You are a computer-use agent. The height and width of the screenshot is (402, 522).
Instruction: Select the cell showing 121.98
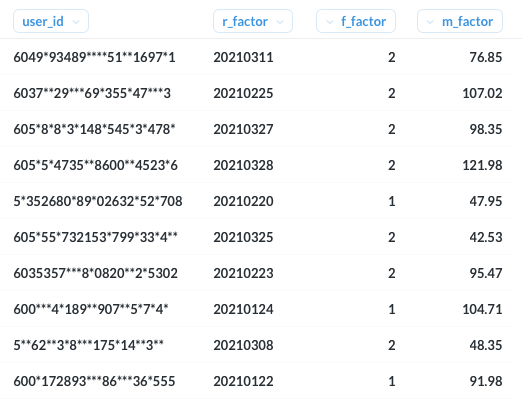tap(482, 165)
